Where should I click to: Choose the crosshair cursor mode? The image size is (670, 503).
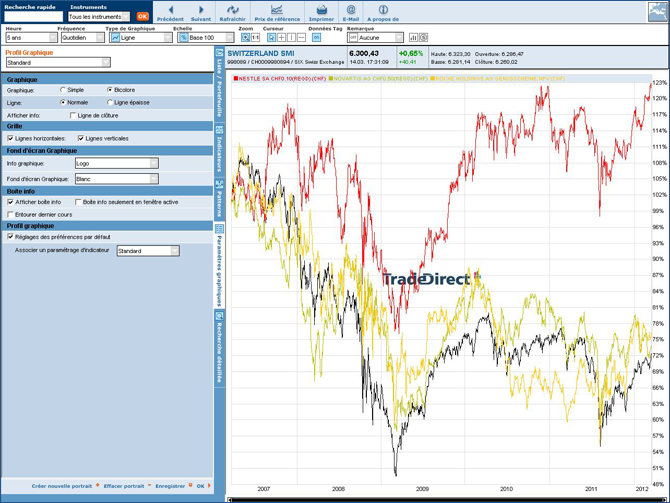(x=282, y=38)
